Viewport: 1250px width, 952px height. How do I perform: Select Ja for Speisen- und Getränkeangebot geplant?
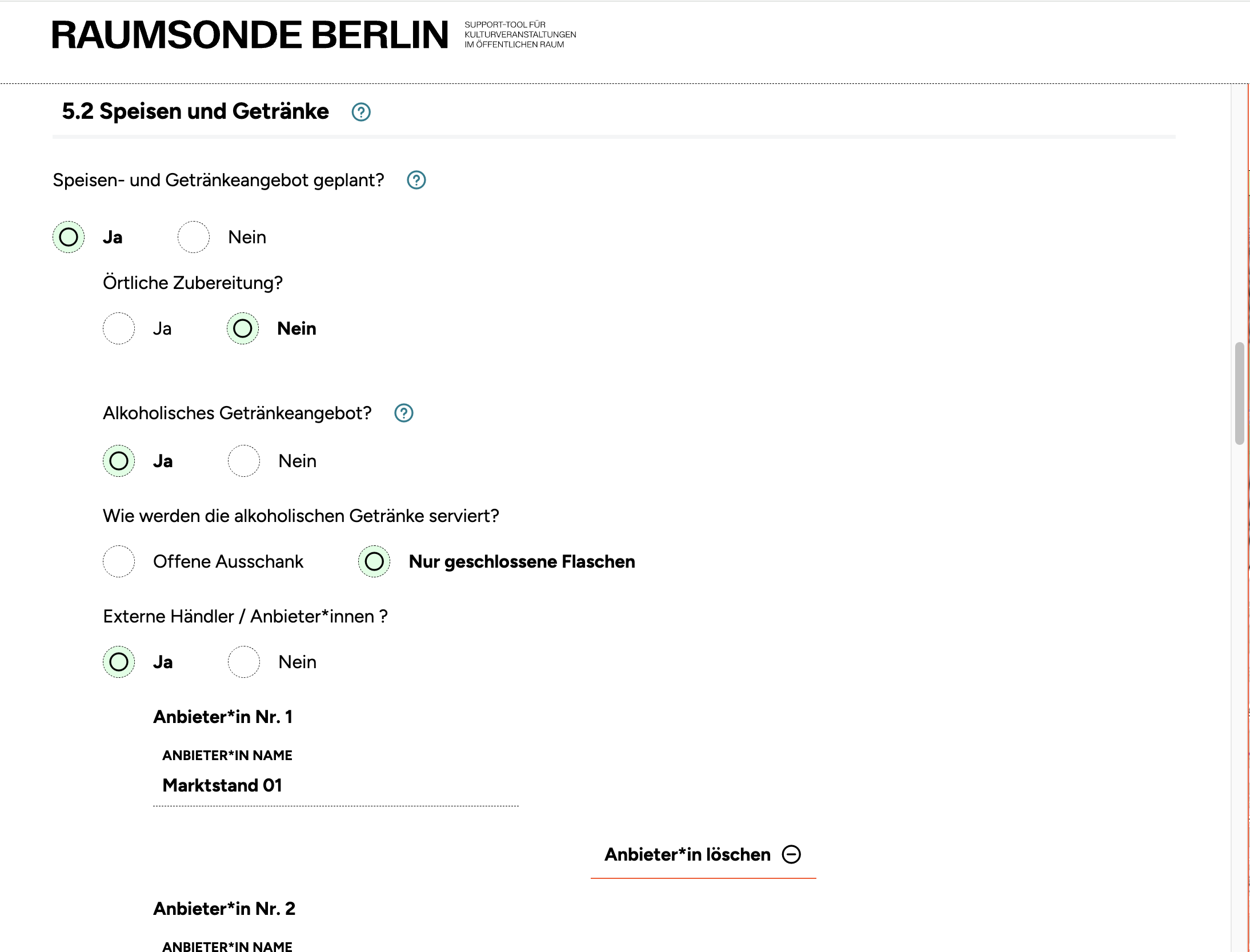(69, 237)
